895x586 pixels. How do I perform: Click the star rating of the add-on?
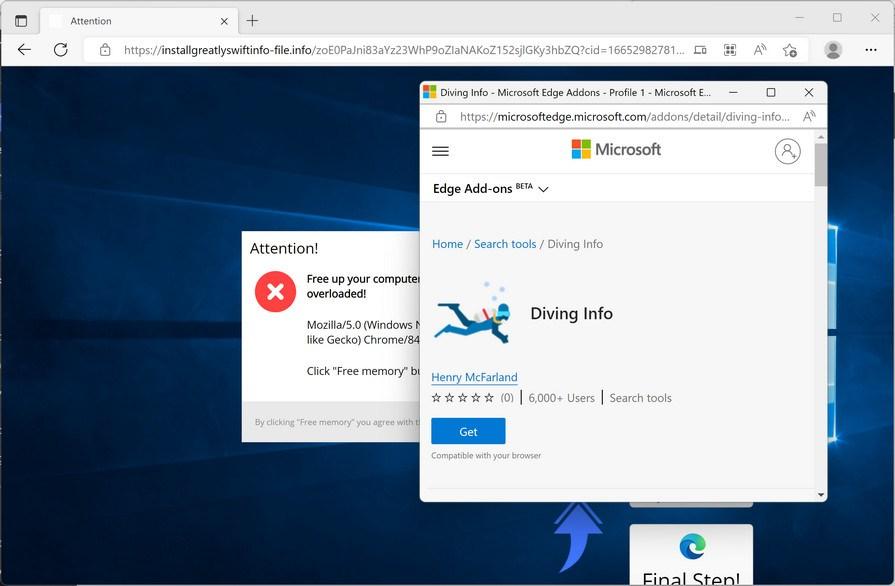(x=462, y=398)
